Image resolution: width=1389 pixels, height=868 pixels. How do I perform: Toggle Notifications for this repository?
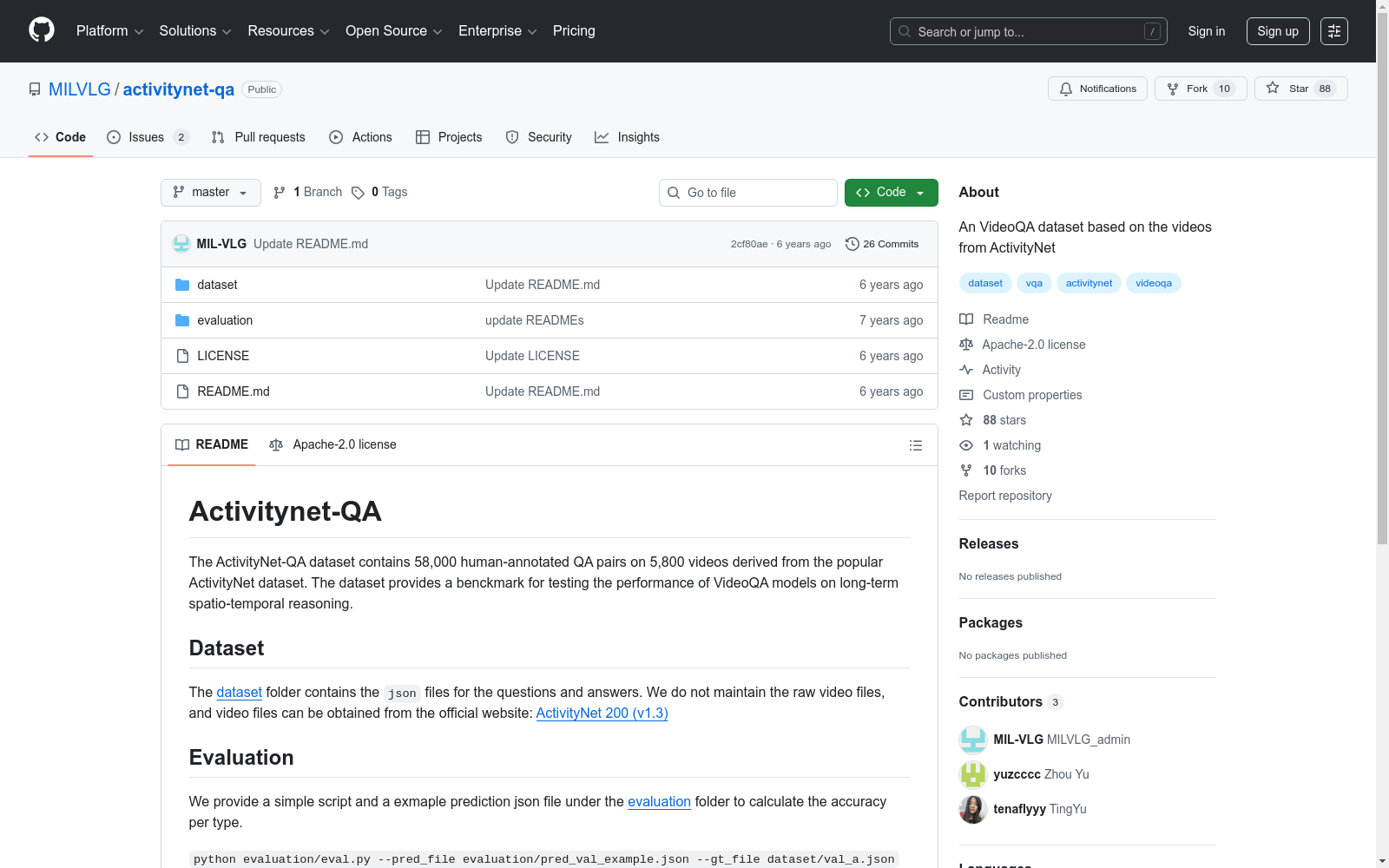(1097, 89)
